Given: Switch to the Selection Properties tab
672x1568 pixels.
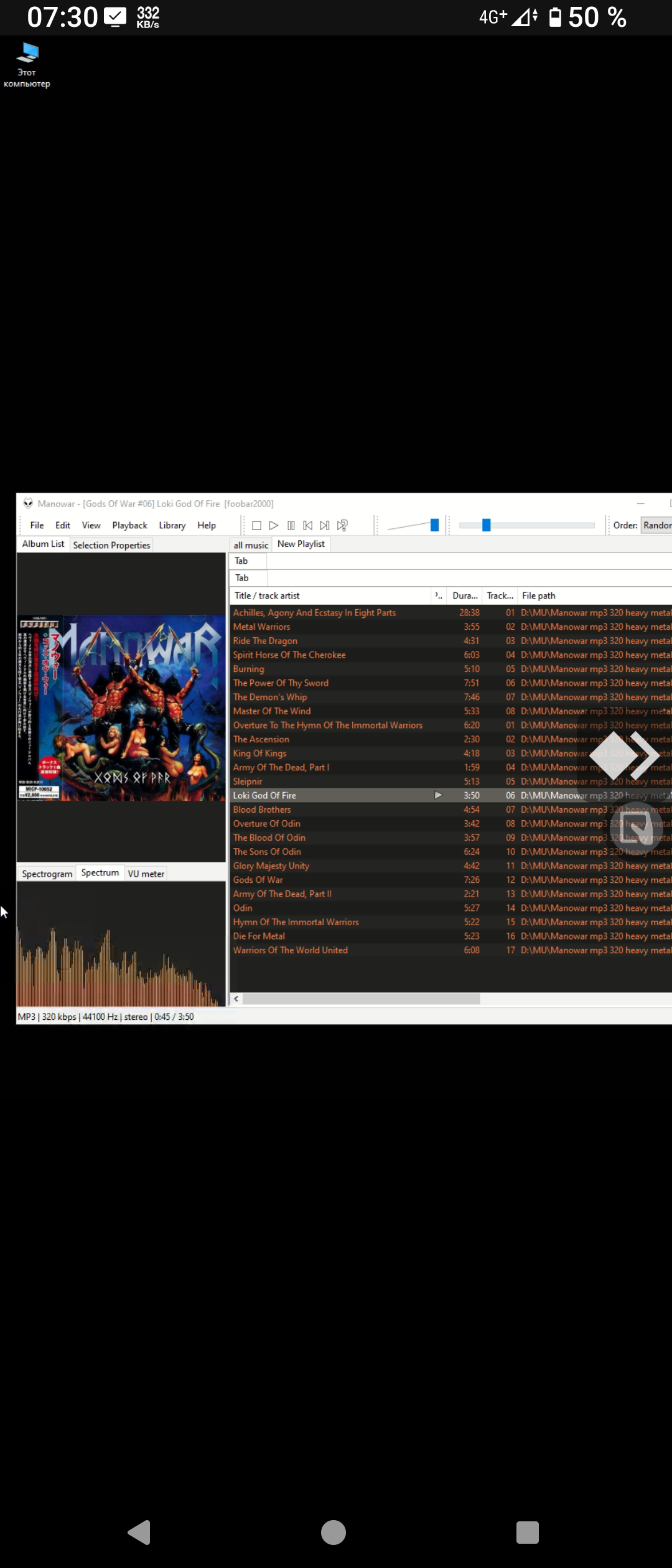Looking at the screenshot, I should 111,545.
